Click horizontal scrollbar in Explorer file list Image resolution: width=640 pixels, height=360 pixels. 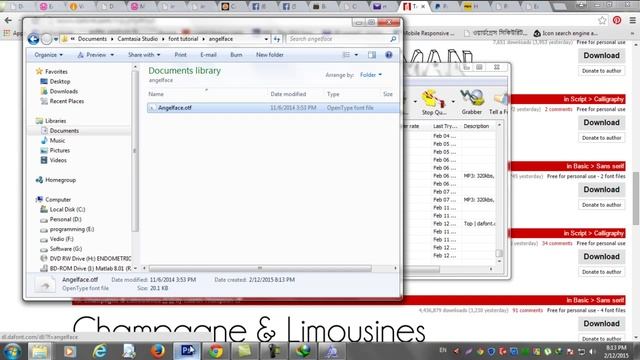[260, 268]
